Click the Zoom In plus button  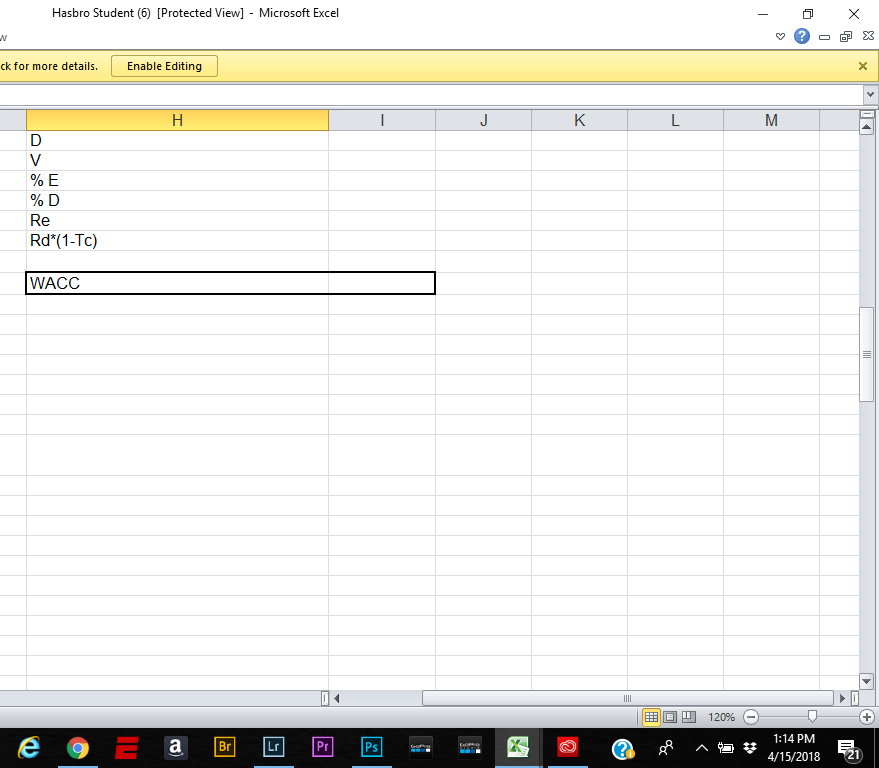point(866,717)
